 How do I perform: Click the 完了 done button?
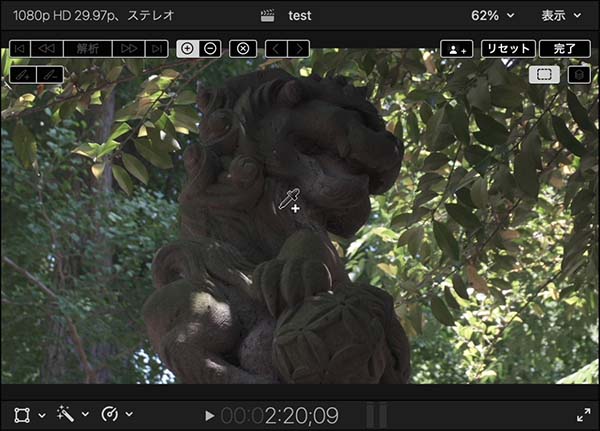(x=565, y=49)
